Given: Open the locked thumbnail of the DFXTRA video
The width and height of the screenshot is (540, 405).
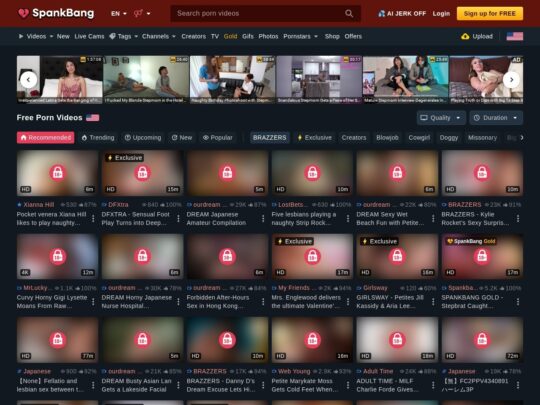Looking at the screenshot, I should click(143, 173).
